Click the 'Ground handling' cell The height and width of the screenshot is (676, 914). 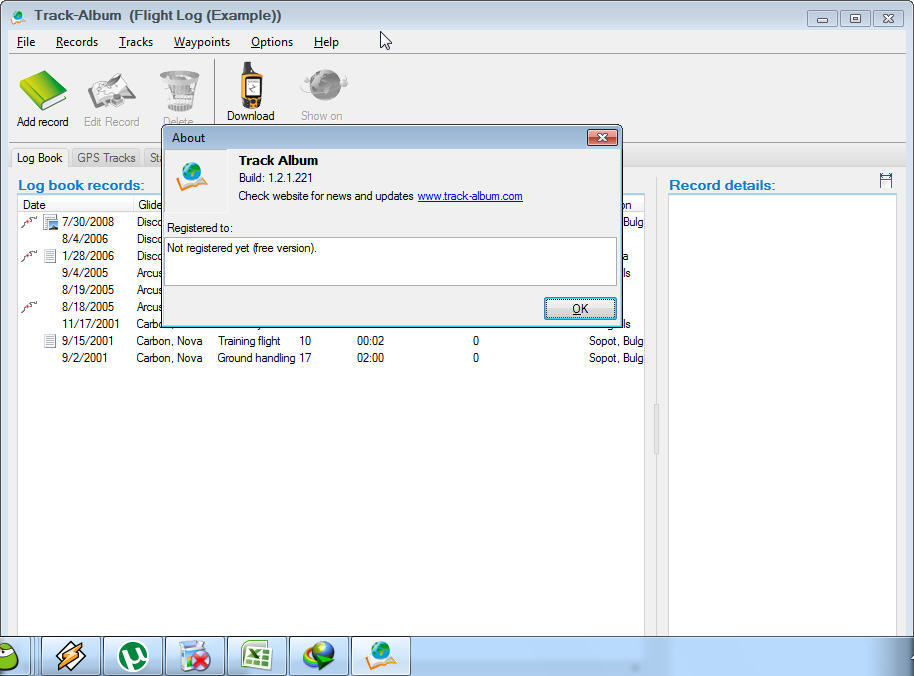point(256,358)
